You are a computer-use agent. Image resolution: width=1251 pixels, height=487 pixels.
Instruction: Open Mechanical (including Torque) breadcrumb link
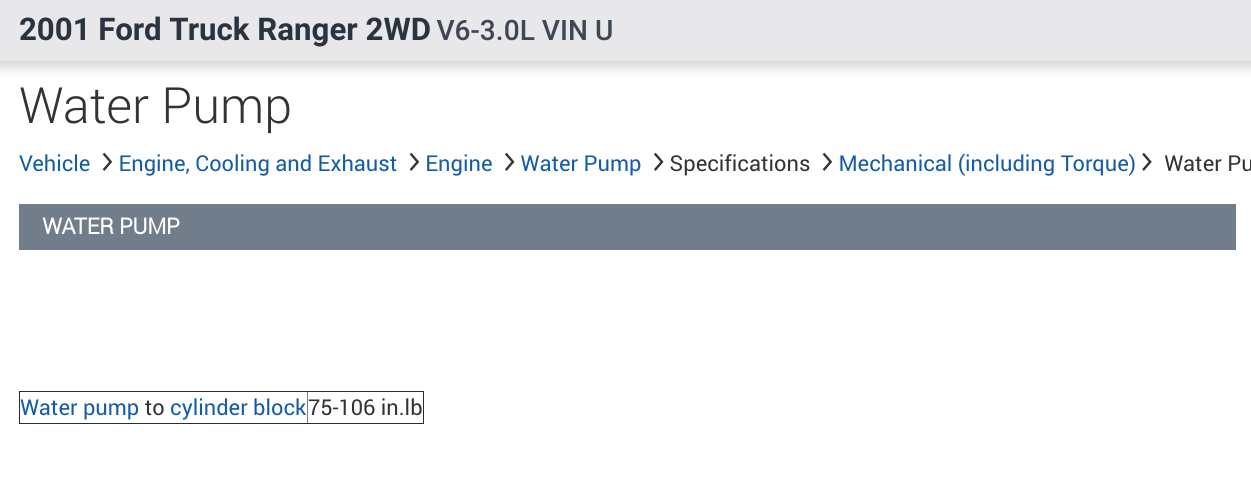[x=986, y=164]
